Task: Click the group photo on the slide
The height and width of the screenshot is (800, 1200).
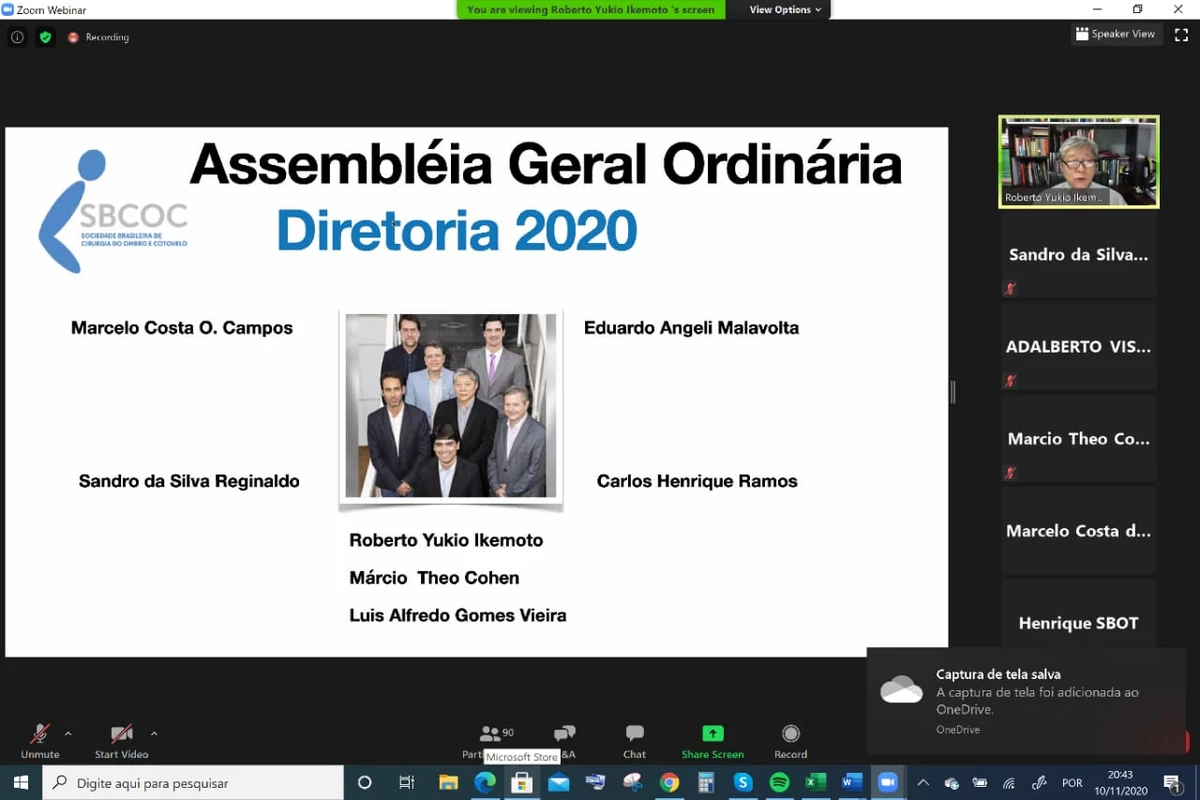Action: (x=450, y=405)
